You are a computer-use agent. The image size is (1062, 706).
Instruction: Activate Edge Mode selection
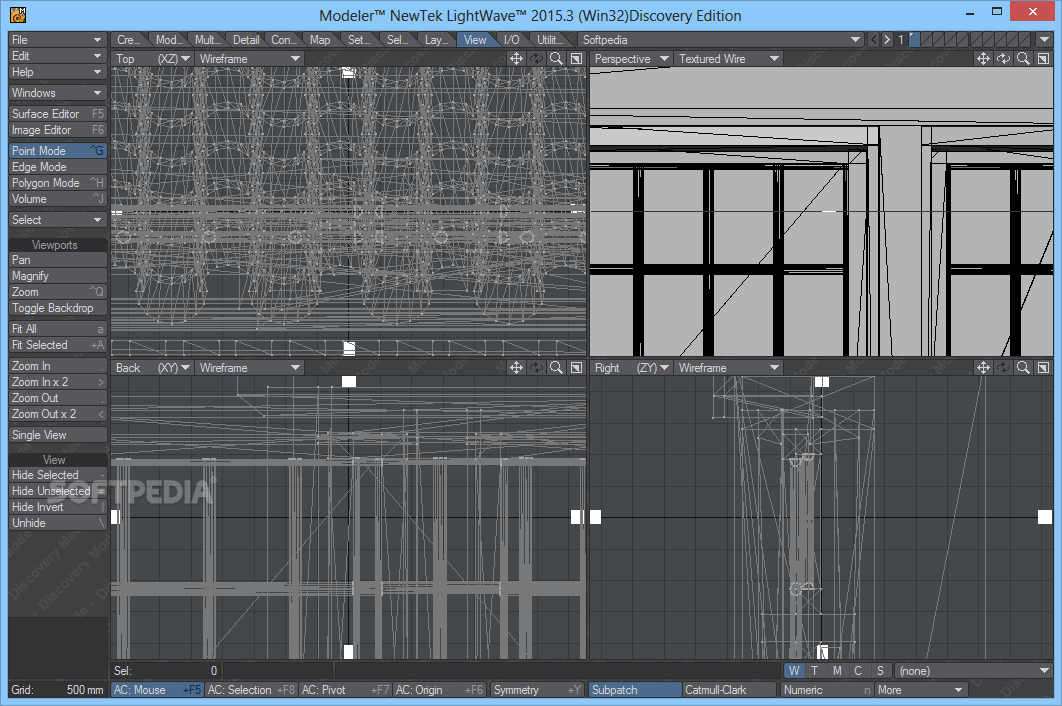[x=58, y=167]
